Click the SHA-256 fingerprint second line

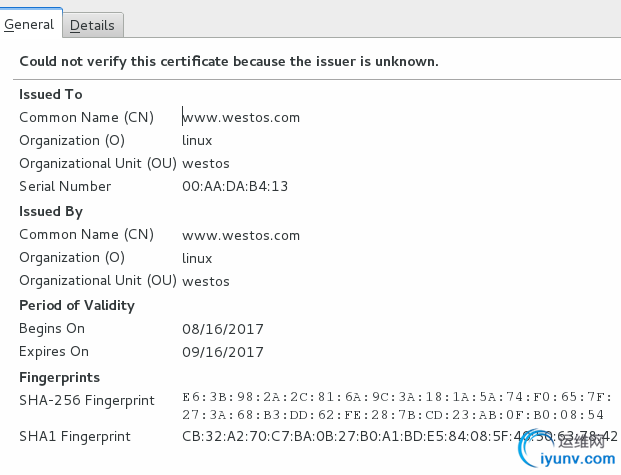393,415
